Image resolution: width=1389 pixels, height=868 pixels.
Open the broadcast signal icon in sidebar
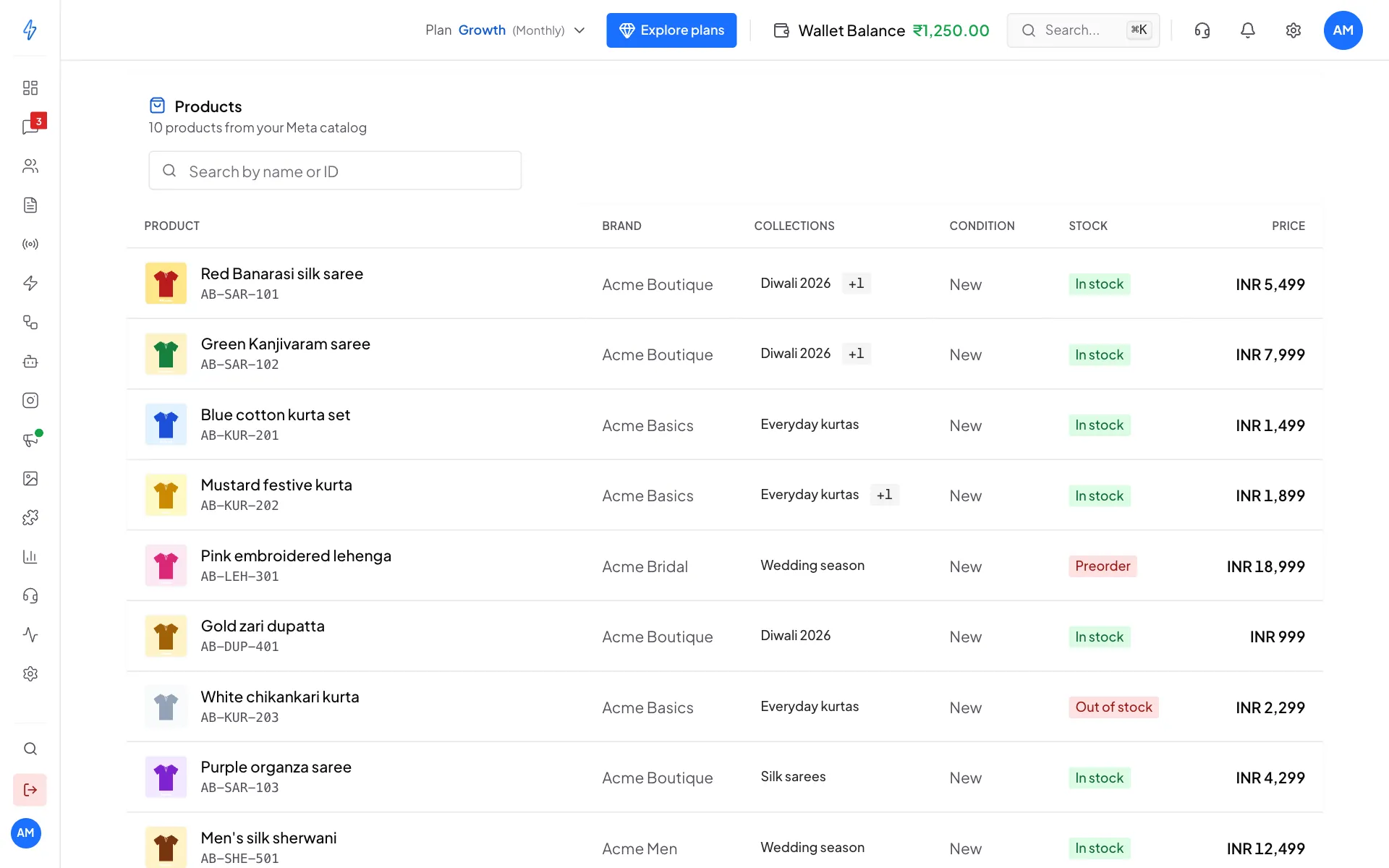pos(30,244)
